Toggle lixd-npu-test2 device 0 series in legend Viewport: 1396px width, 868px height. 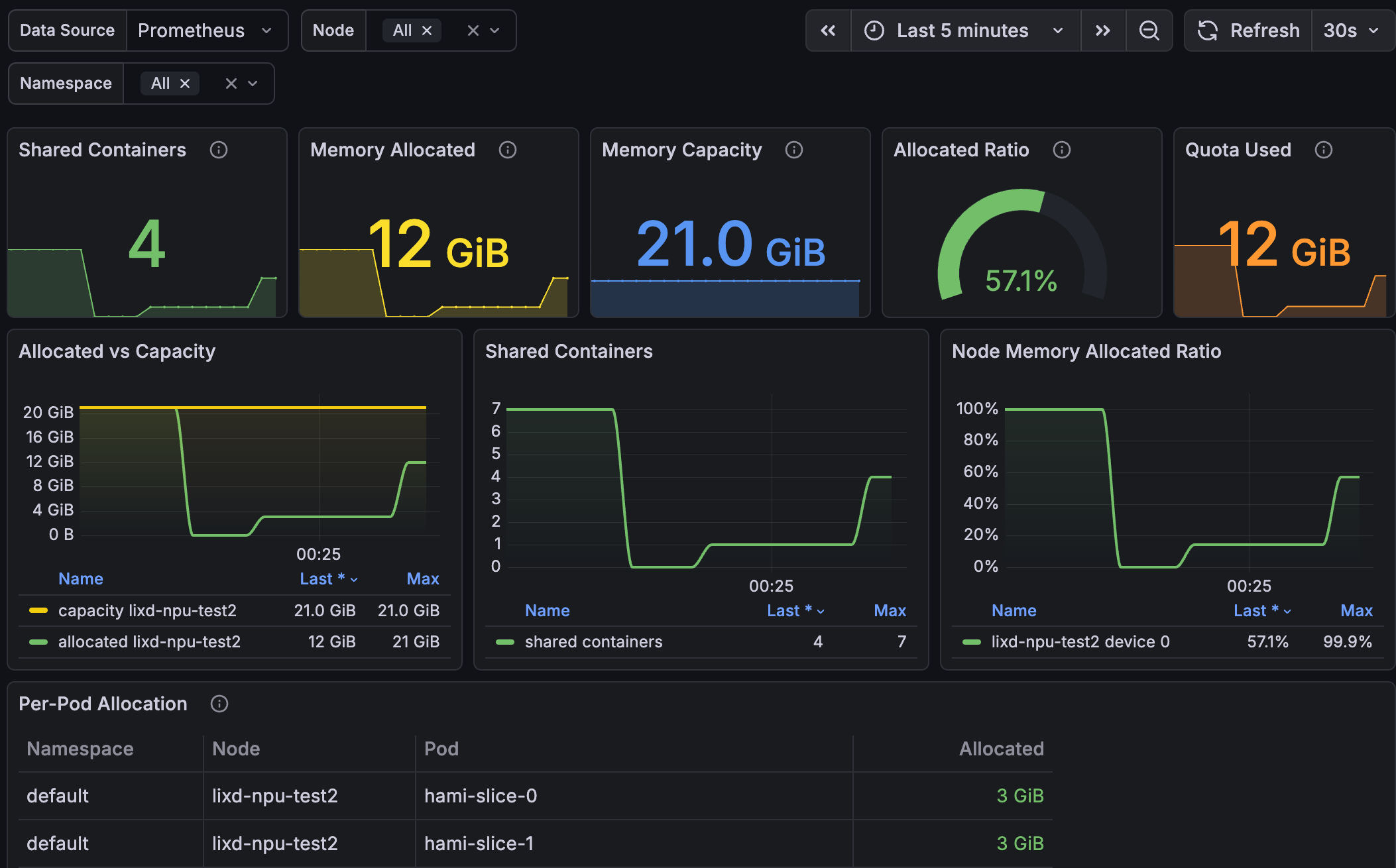tap(1080, 641)
